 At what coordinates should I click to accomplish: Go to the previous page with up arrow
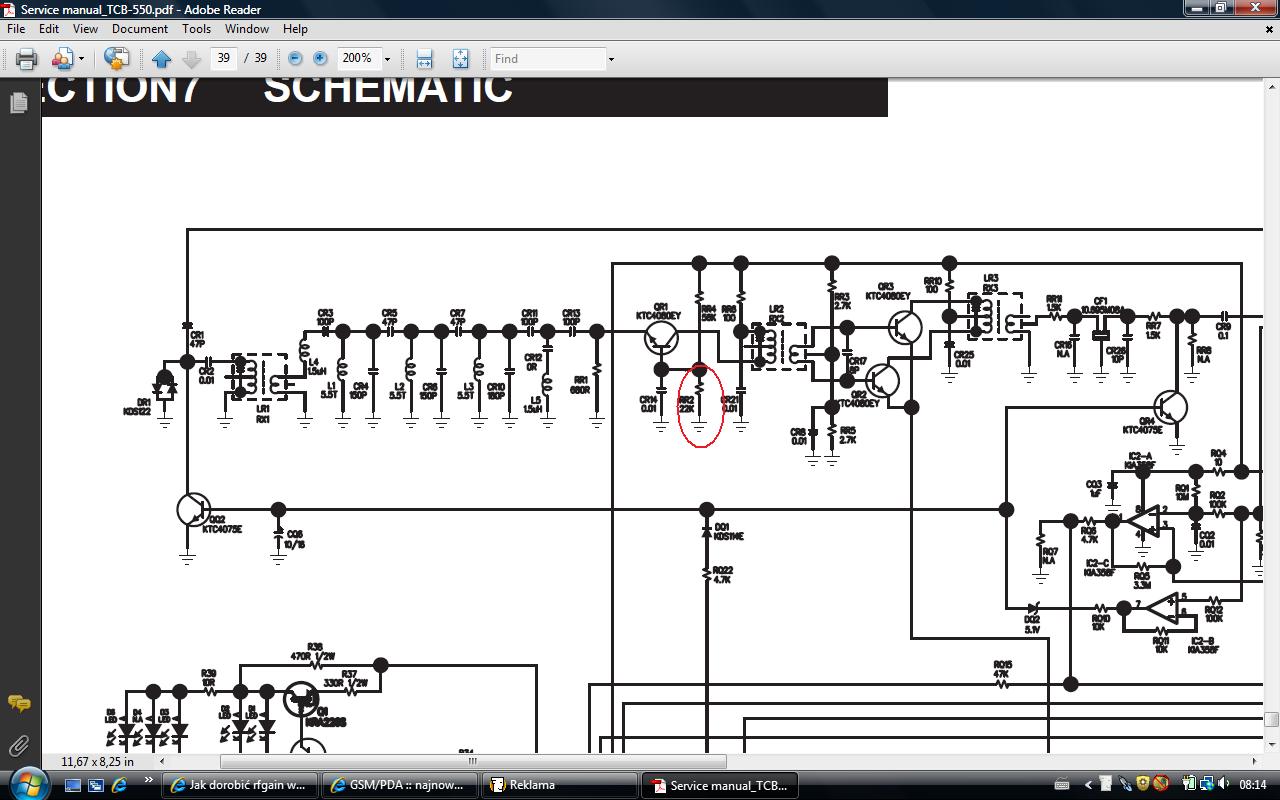[161, 59]
